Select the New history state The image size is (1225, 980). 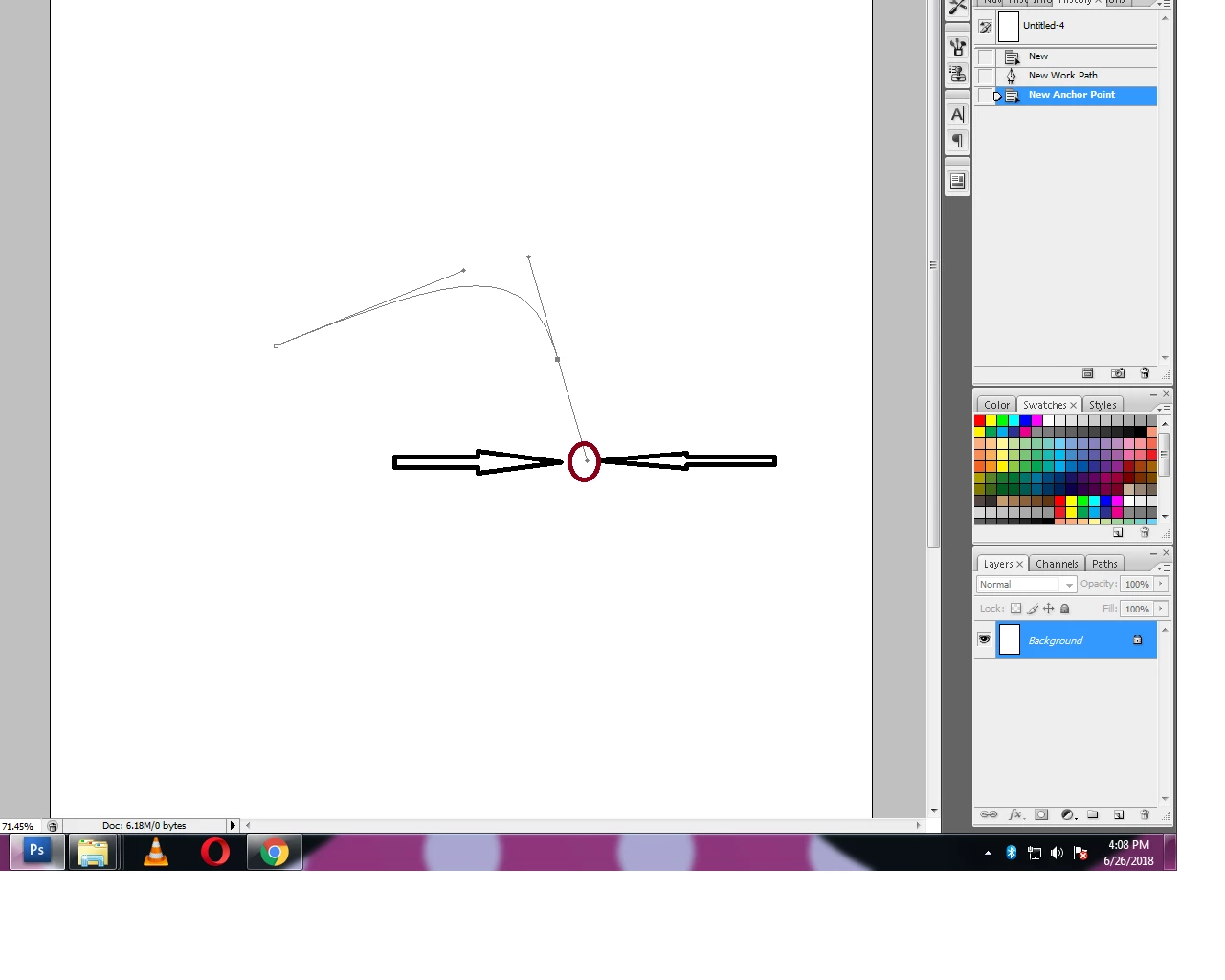[x=1077, y=56]
